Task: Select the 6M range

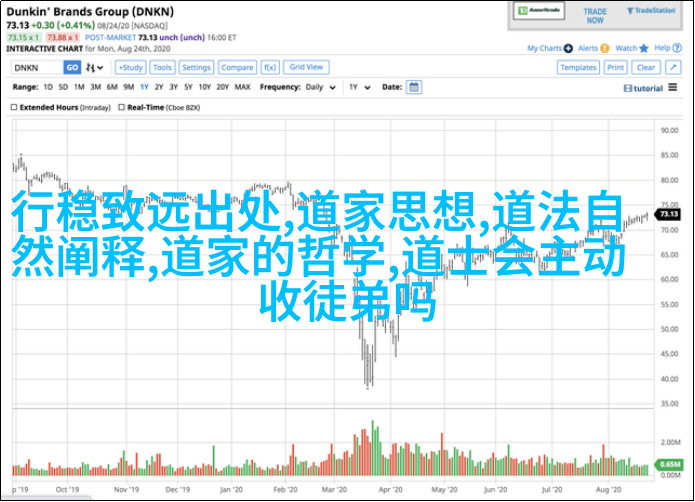Action: 112,87
